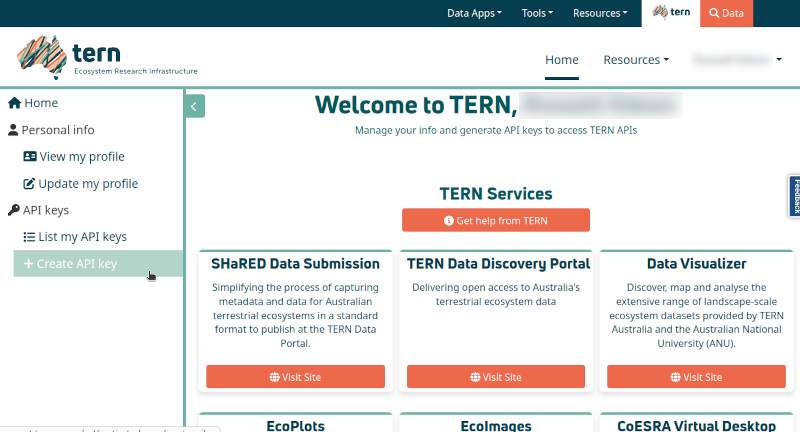Select Personal info in sidebar
The height and width of the screenshot is (432, 800).
click(x=52, y=130)
